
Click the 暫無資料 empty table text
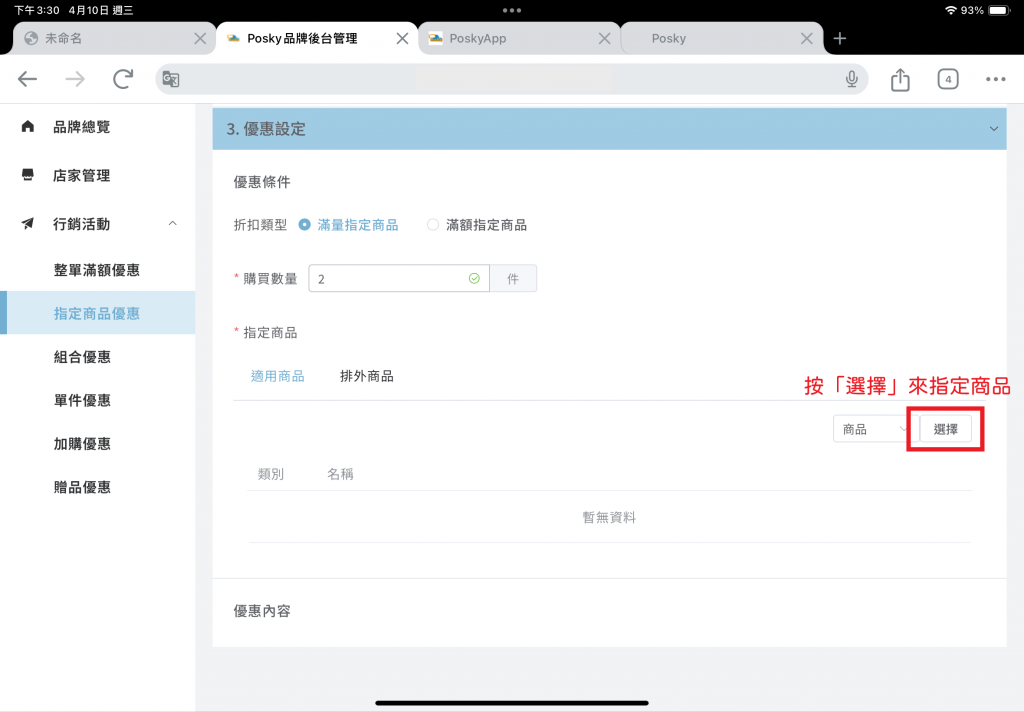pyautogui.click(x=609, y=517)
